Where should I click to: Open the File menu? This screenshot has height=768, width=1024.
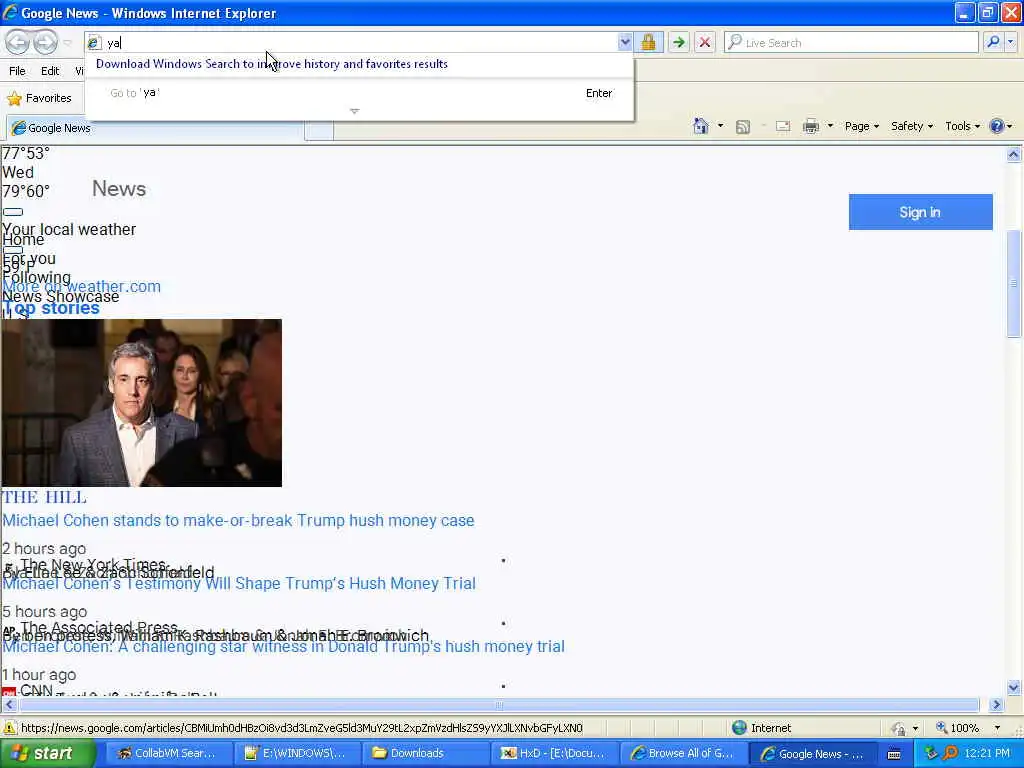(17, 71)
